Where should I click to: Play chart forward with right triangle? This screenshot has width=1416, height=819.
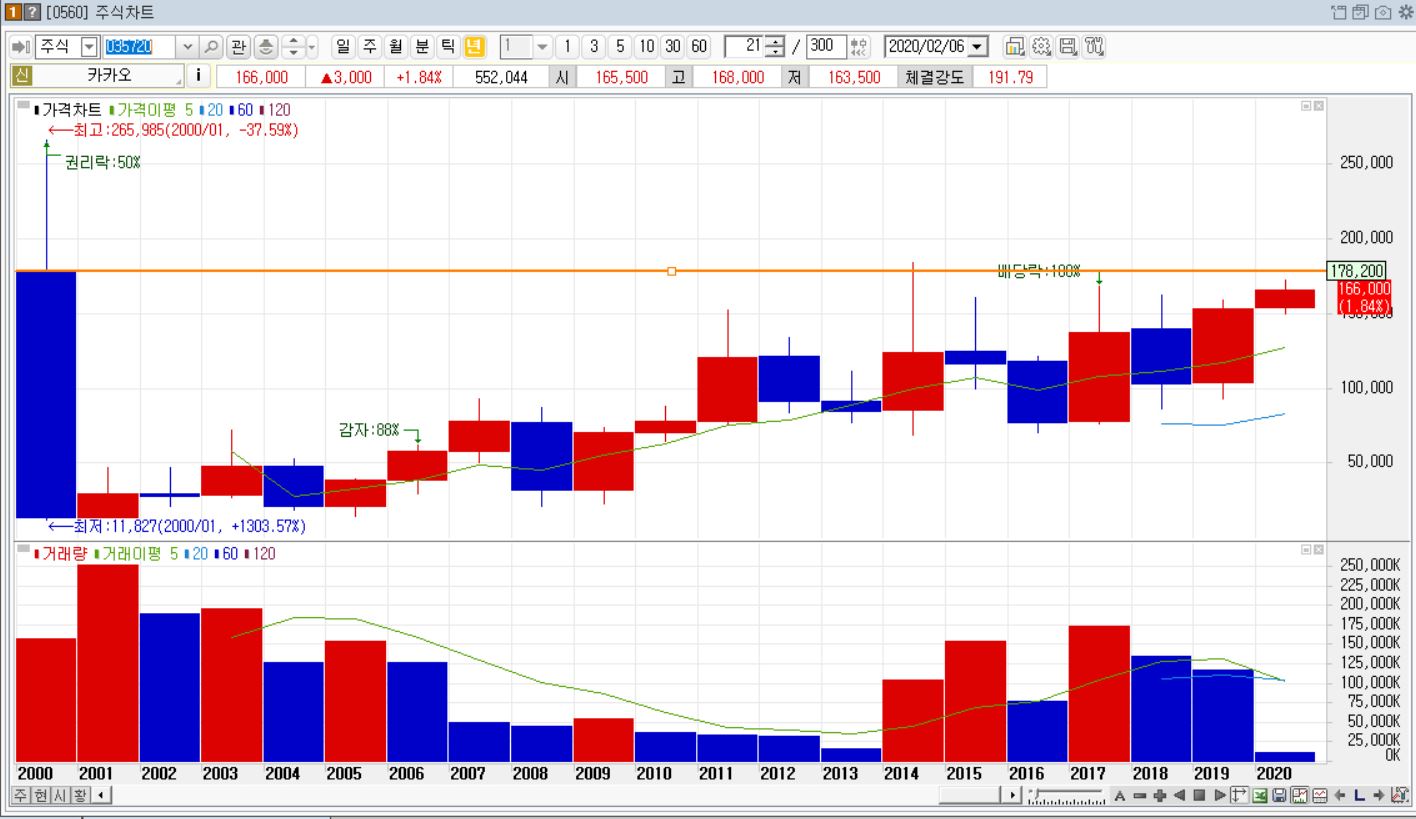[1220, 796]
